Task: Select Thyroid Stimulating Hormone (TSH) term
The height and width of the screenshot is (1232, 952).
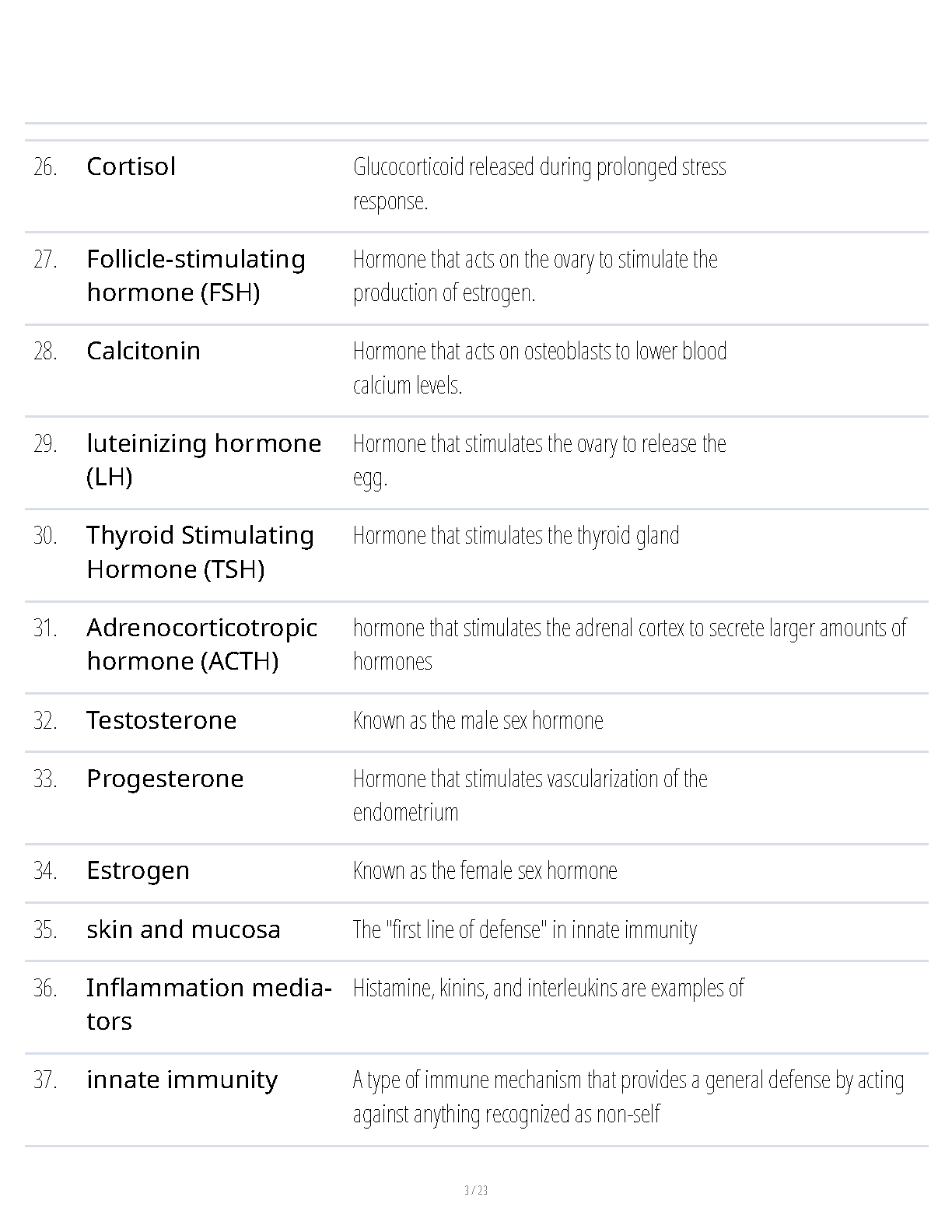Action: click(200, 552)
